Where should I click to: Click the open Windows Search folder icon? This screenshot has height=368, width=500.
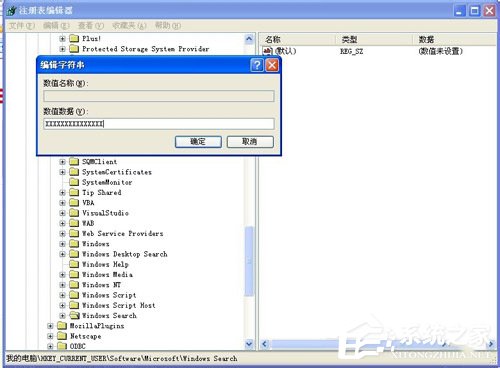(x=74, y=316)
